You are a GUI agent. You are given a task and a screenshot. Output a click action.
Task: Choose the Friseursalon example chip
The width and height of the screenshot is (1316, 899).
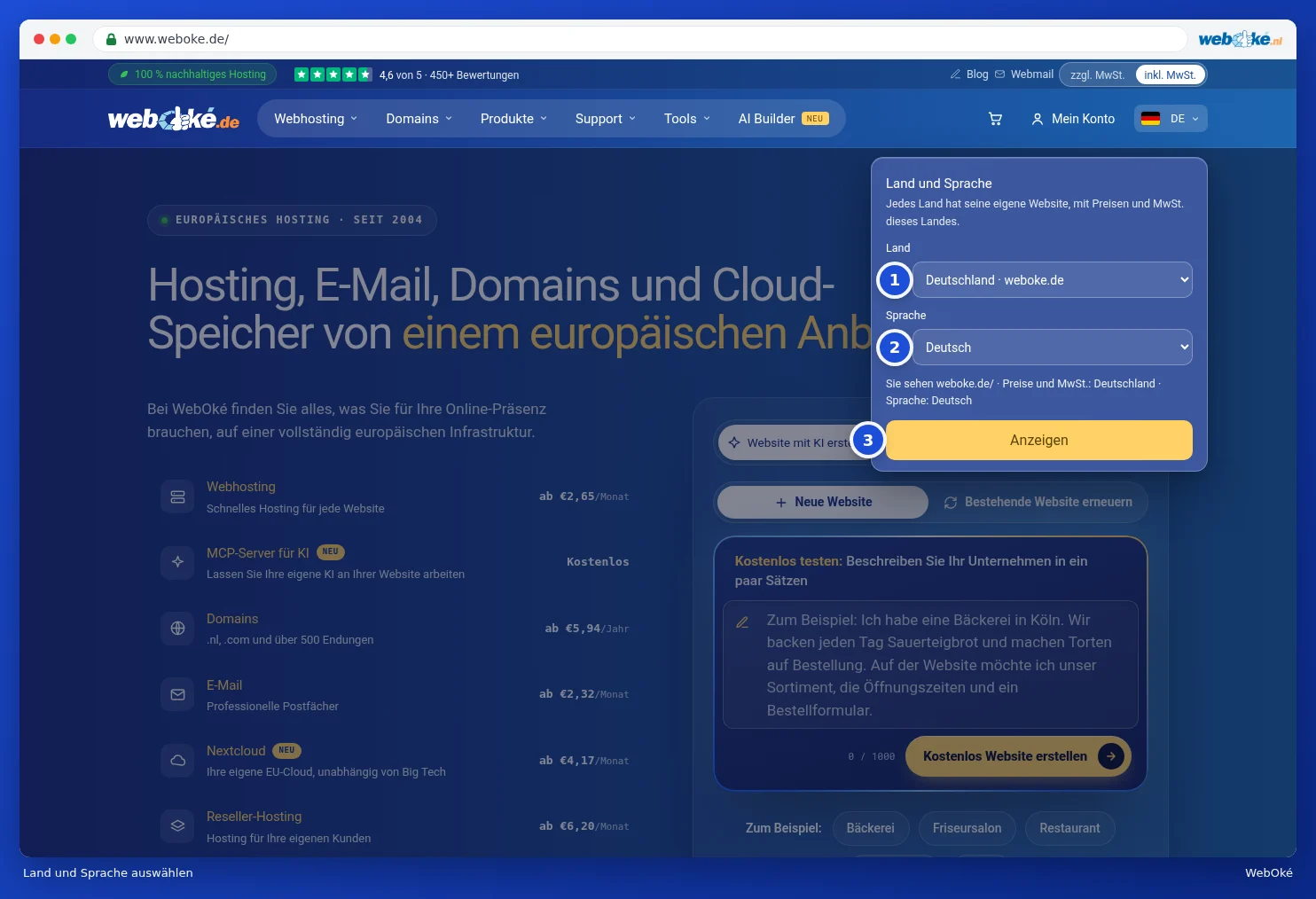point(967,828)
